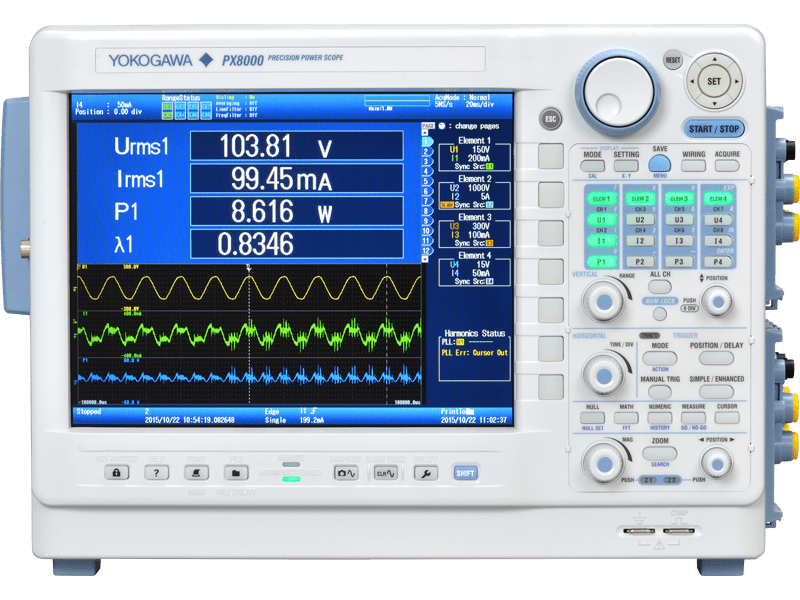Click the round RESET key
The height and width of the screenshot is (600, 800).
pyautogui.click(x=673, y=60)
